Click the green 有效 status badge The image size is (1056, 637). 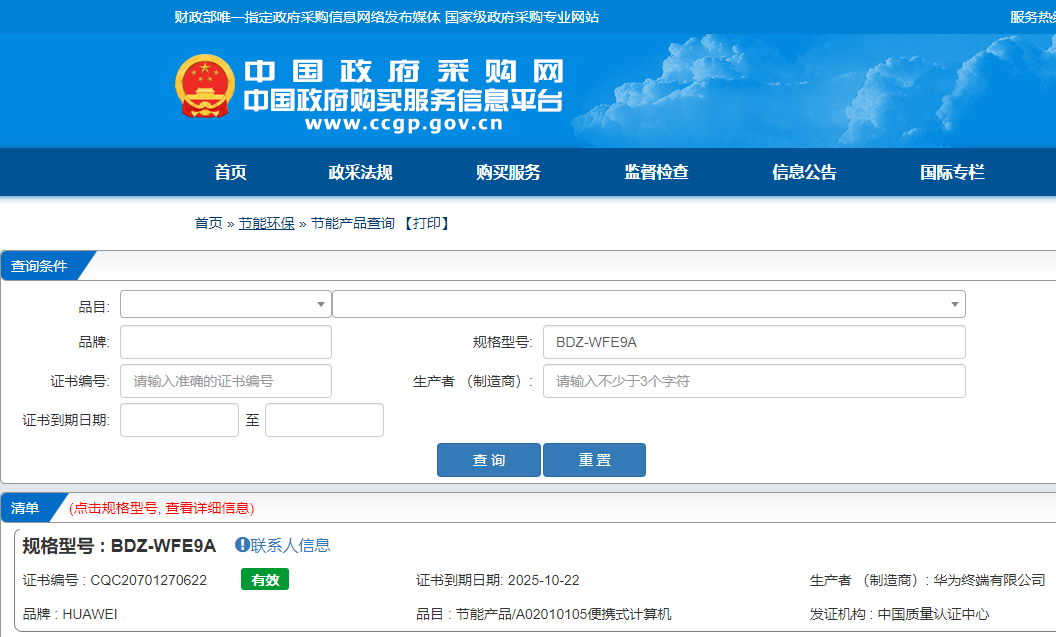[265, 580]
